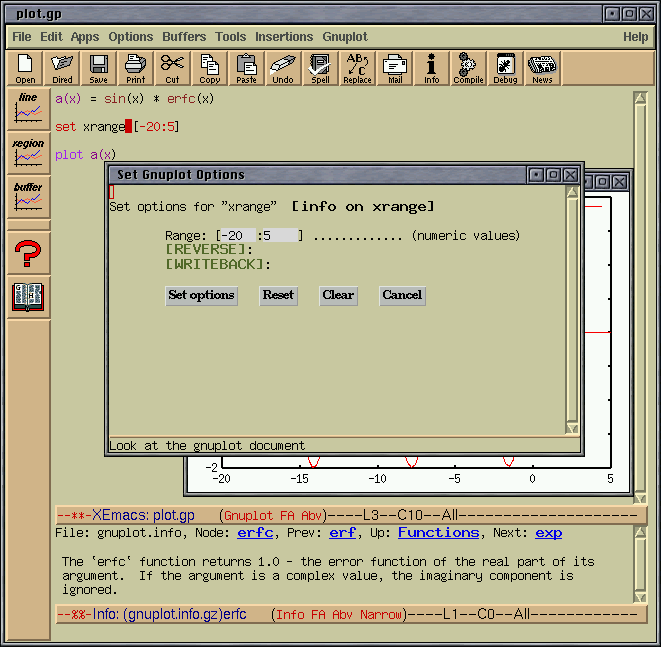
Task: Click the Copy toolbar icon
Action: coord(210,68)
